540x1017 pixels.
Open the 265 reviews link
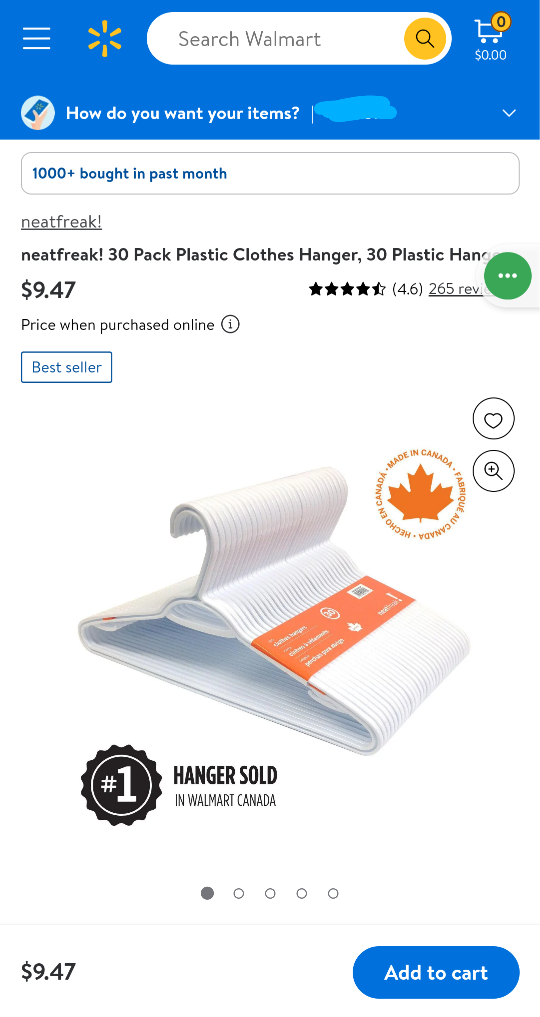pos(459,289)
